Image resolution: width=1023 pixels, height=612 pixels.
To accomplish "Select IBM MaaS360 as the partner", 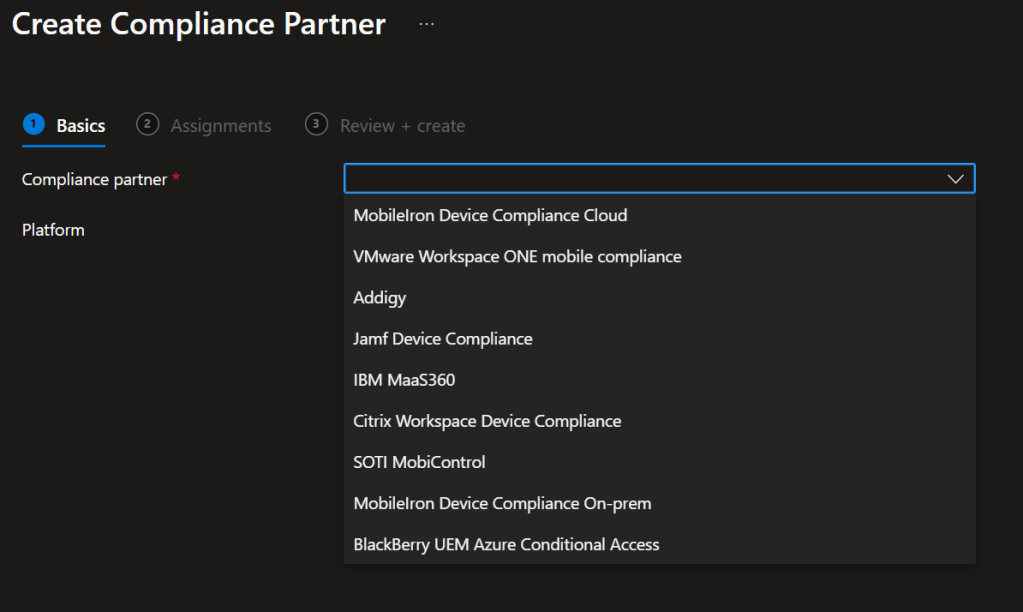I will pos(404,379).
